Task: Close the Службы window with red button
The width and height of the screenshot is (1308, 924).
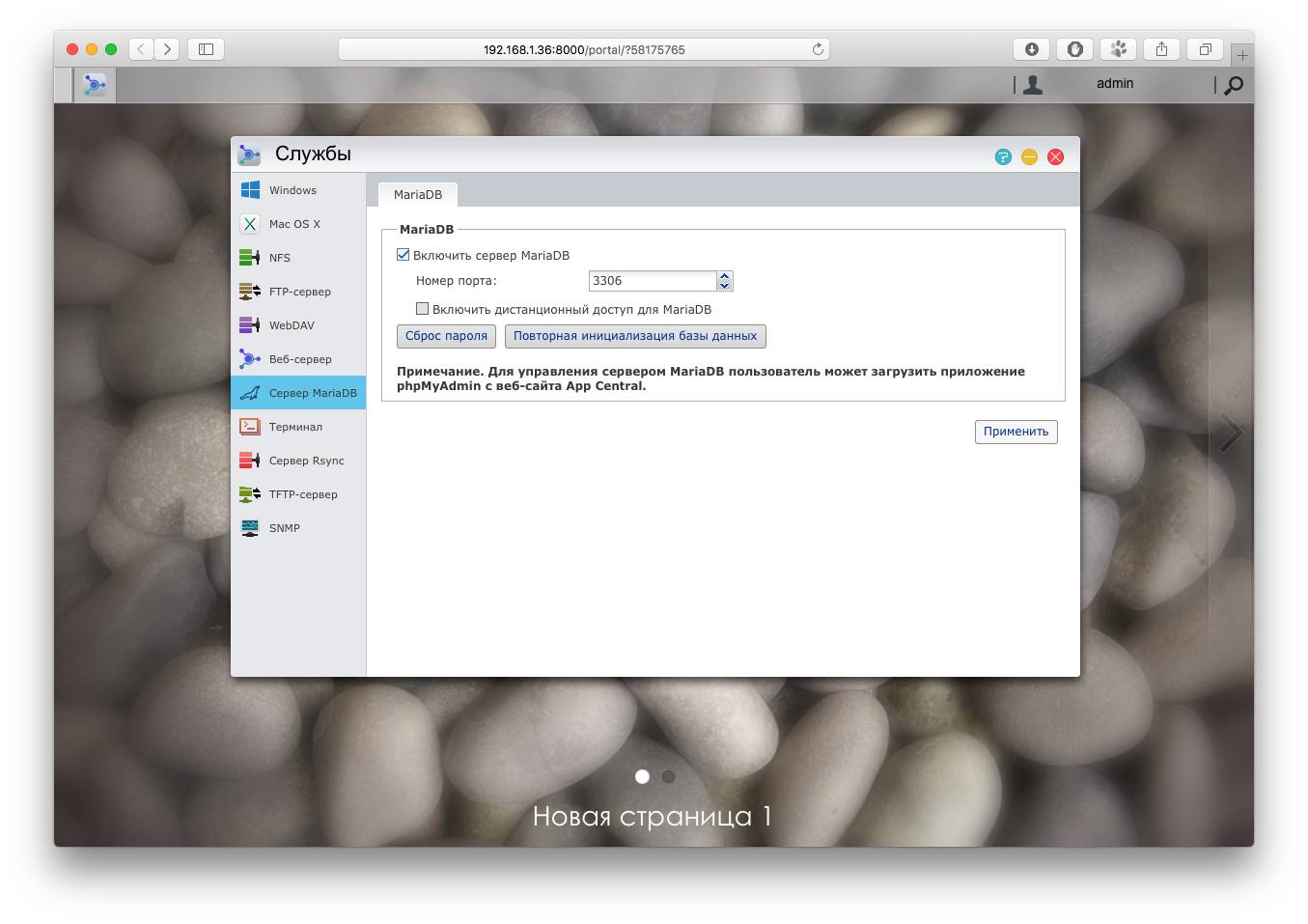Action: click(1055, 156)
